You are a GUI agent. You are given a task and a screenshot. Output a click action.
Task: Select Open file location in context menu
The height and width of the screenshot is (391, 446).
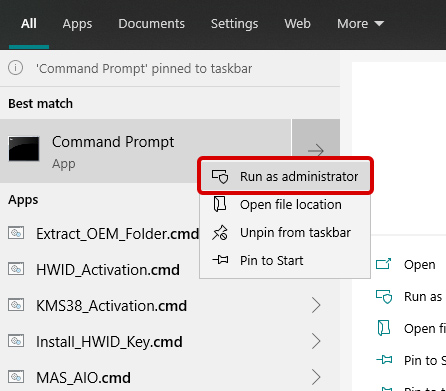click(x=285, y=205)
